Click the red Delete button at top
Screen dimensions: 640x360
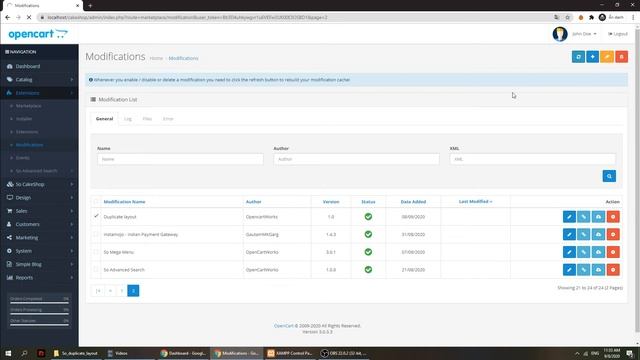point(621,57)
